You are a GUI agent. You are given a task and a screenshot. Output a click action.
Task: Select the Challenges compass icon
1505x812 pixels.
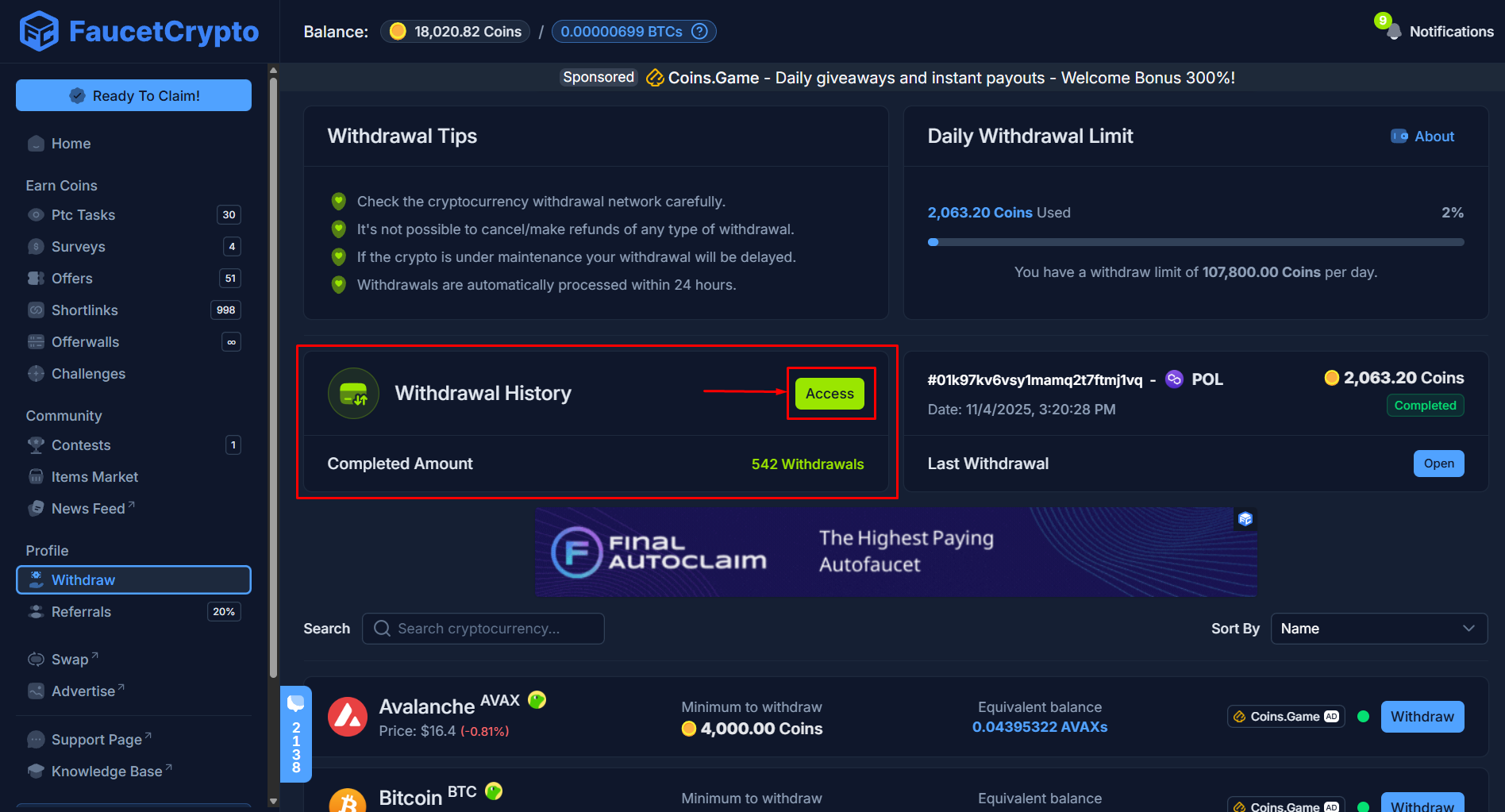36,373
